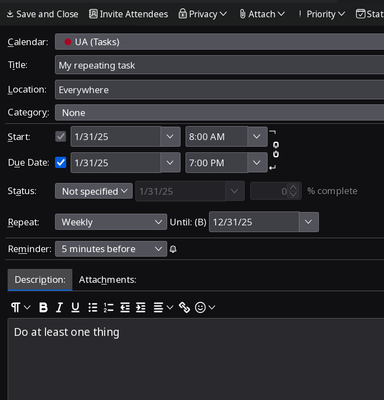Open the Status dropdown showing Not specified
Screen dimensions: 384x400
point(94,191)
